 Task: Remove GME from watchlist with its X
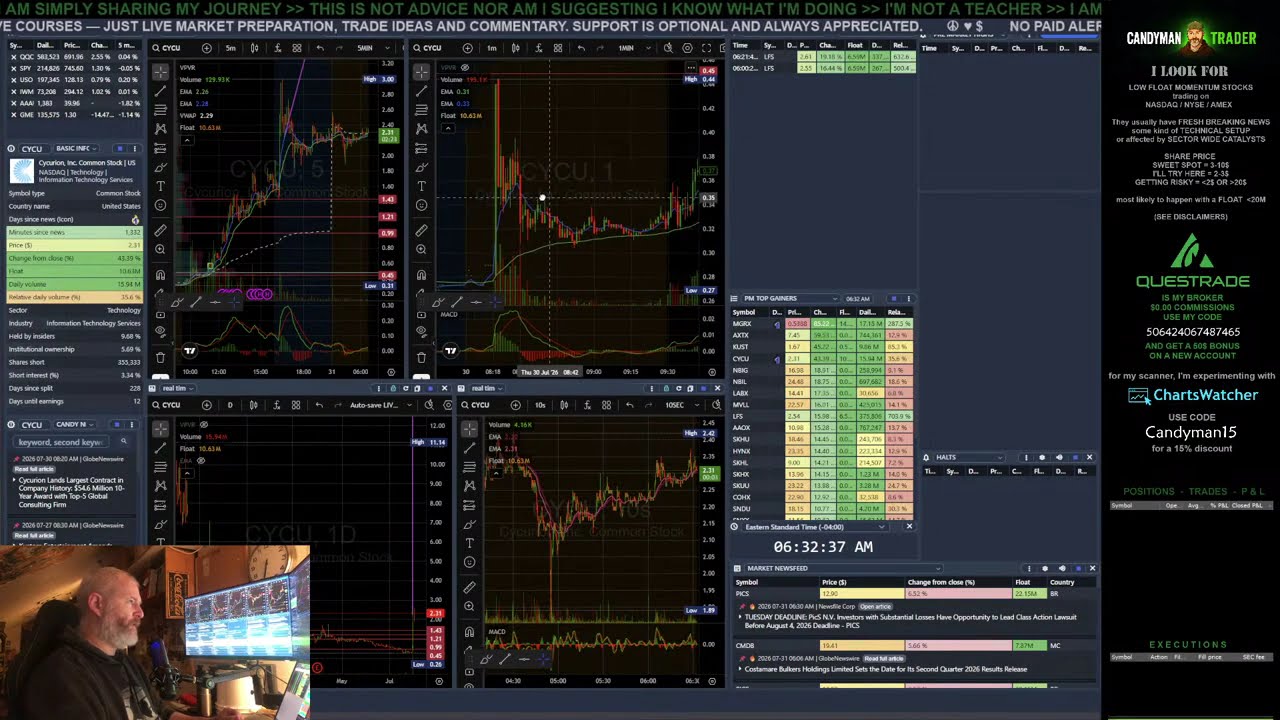click(x=12, y=114)
